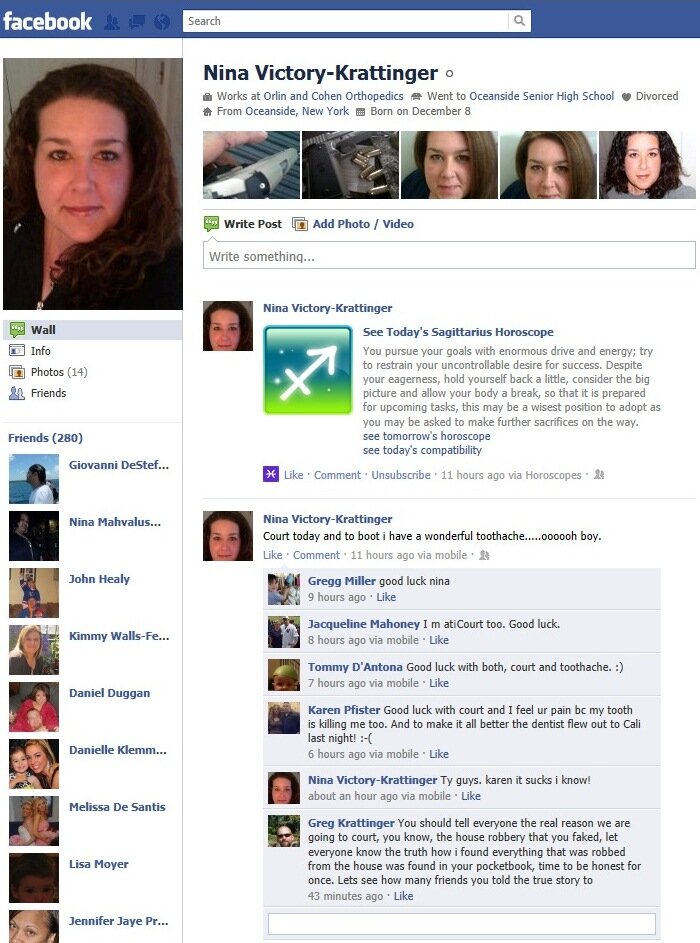The image size is (700, 943).
Task: Open notifications globe icon in top bar
Action: pos(162,22)
